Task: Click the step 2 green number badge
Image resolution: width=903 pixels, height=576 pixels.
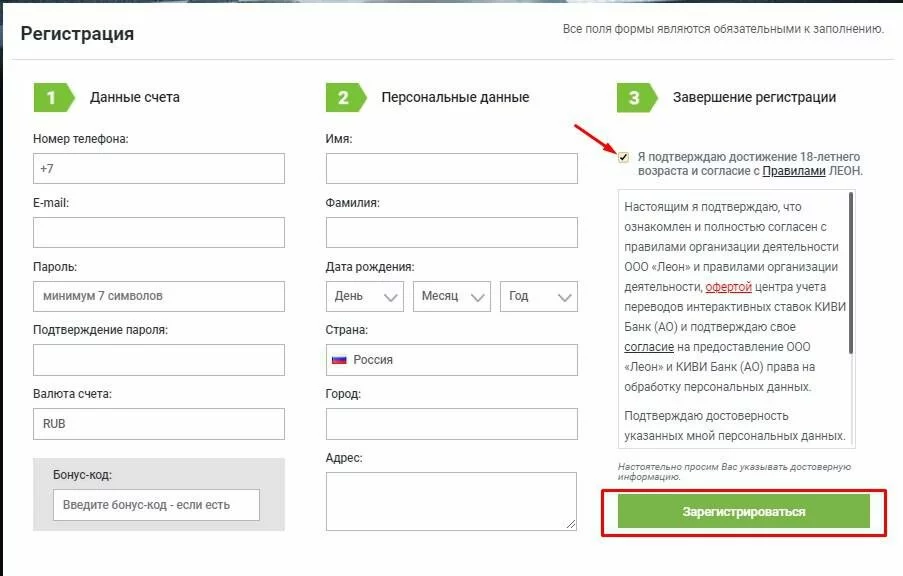Action: point(343,97)
